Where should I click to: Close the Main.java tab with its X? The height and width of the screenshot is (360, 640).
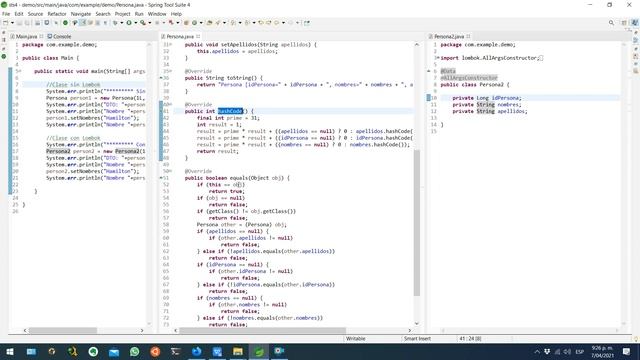[x=41, y=36]
